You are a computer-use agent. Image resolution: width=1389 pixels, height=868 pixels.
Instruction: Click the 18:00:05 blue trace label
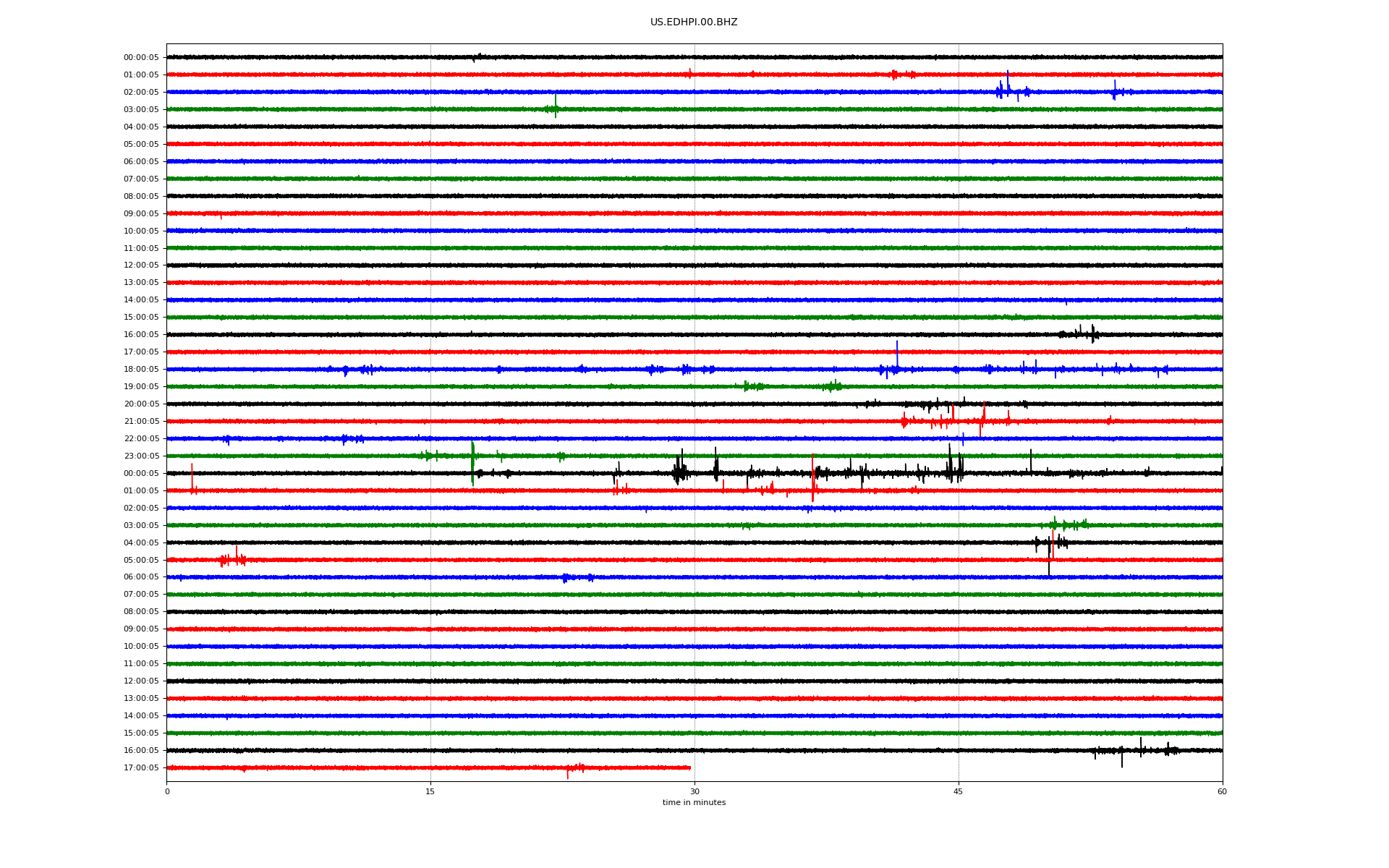click(141, 370)
